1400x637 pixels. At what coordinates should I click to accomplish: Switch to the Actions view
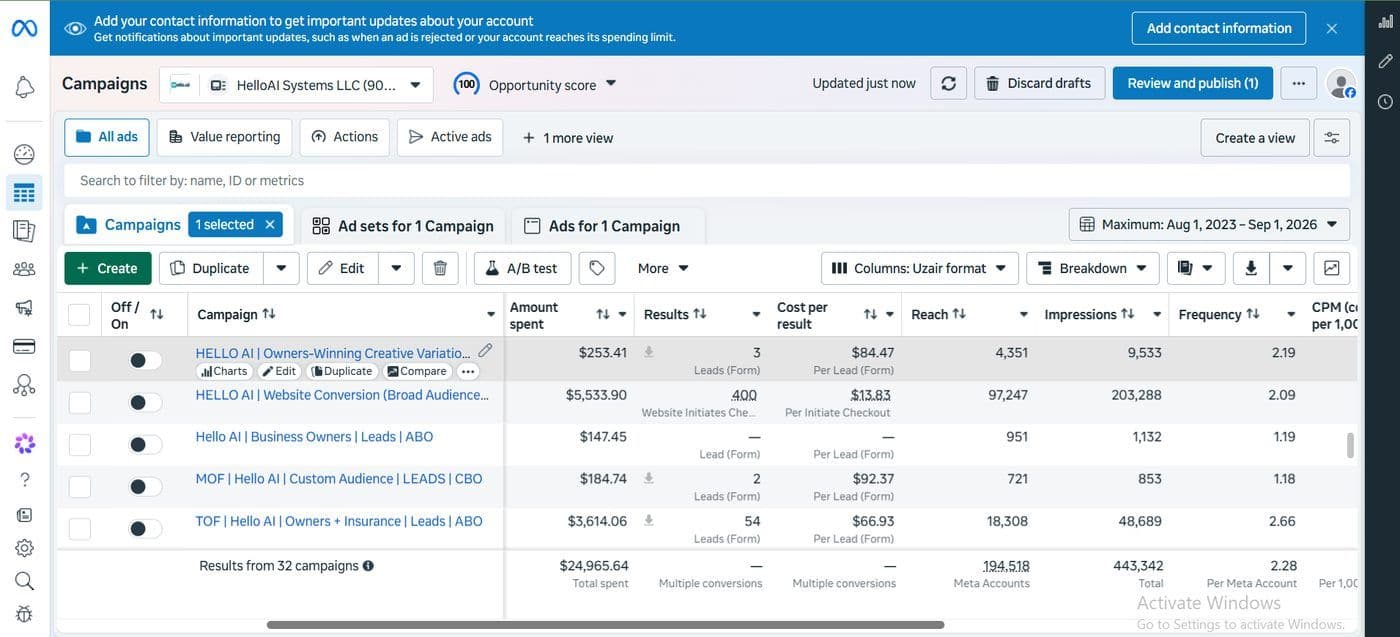pos(344,137)
